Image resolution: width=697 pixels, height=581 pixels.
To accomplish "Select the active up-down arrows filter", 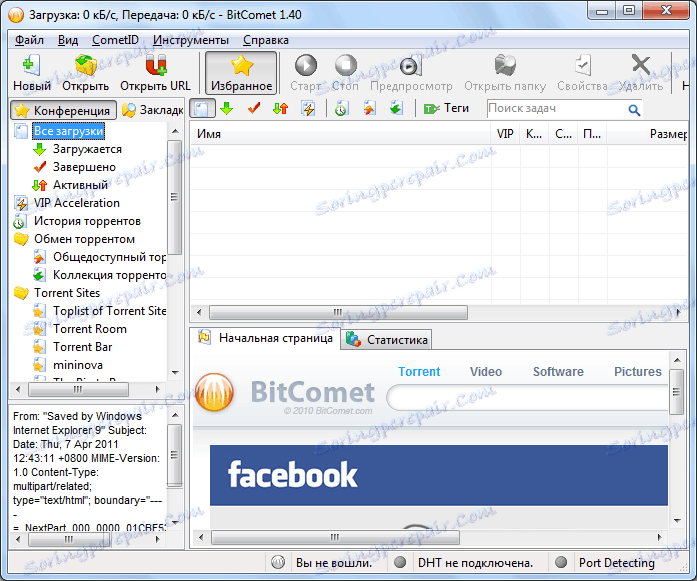I will [280, 108].
